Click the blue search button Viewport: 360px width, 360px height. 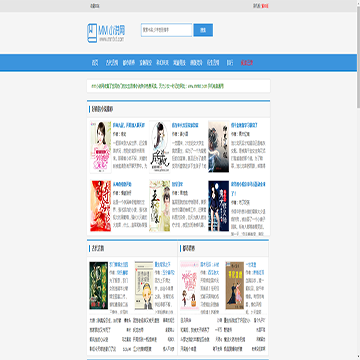203,30
